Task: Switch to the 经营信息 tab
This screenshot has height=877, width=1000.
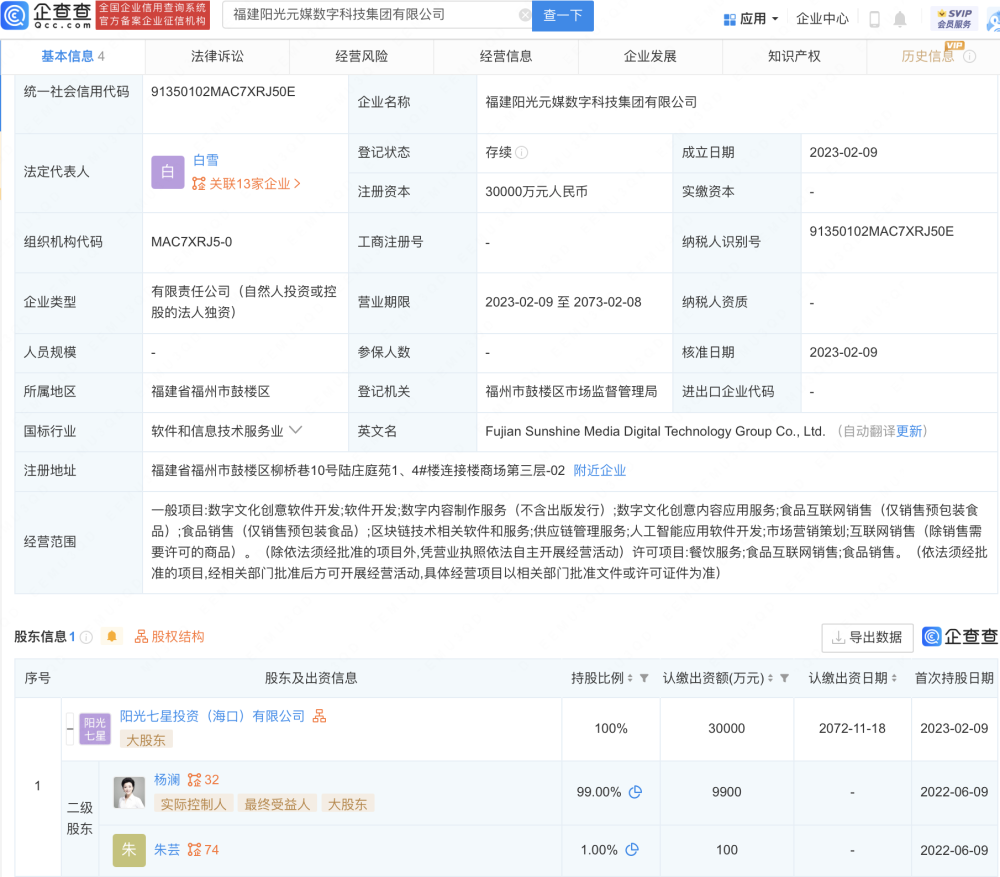Action: (506, 56)
